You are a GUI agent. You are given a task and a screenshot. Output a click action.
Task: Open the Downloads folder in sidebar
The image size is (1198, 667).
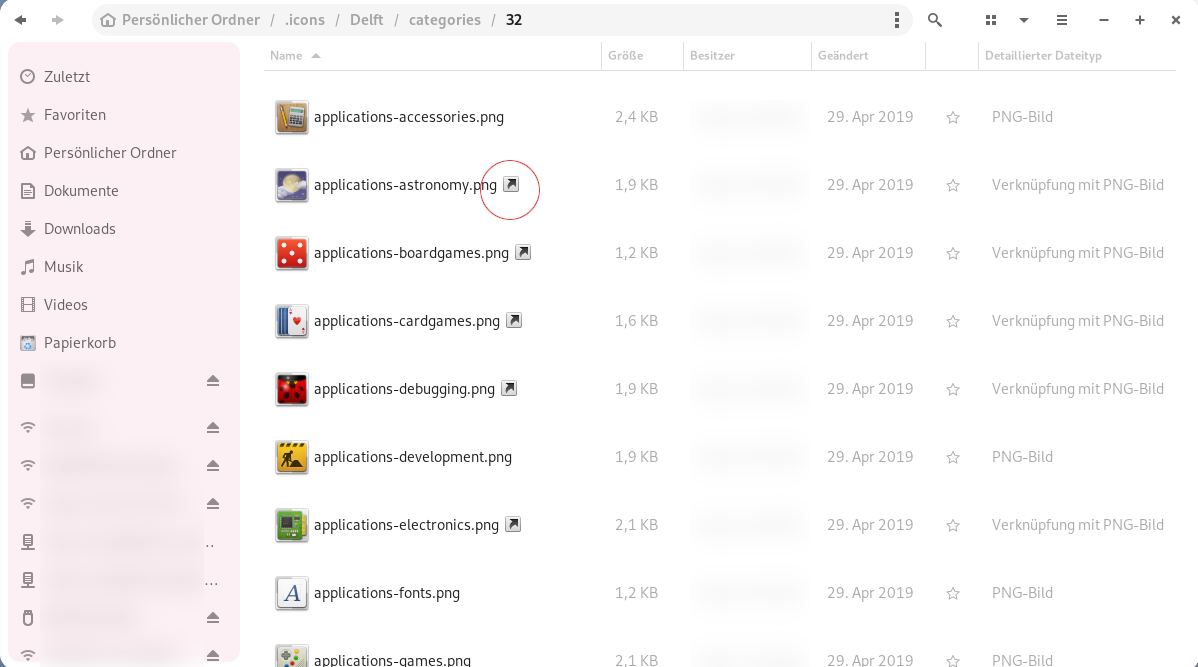[x=80, y=228]
